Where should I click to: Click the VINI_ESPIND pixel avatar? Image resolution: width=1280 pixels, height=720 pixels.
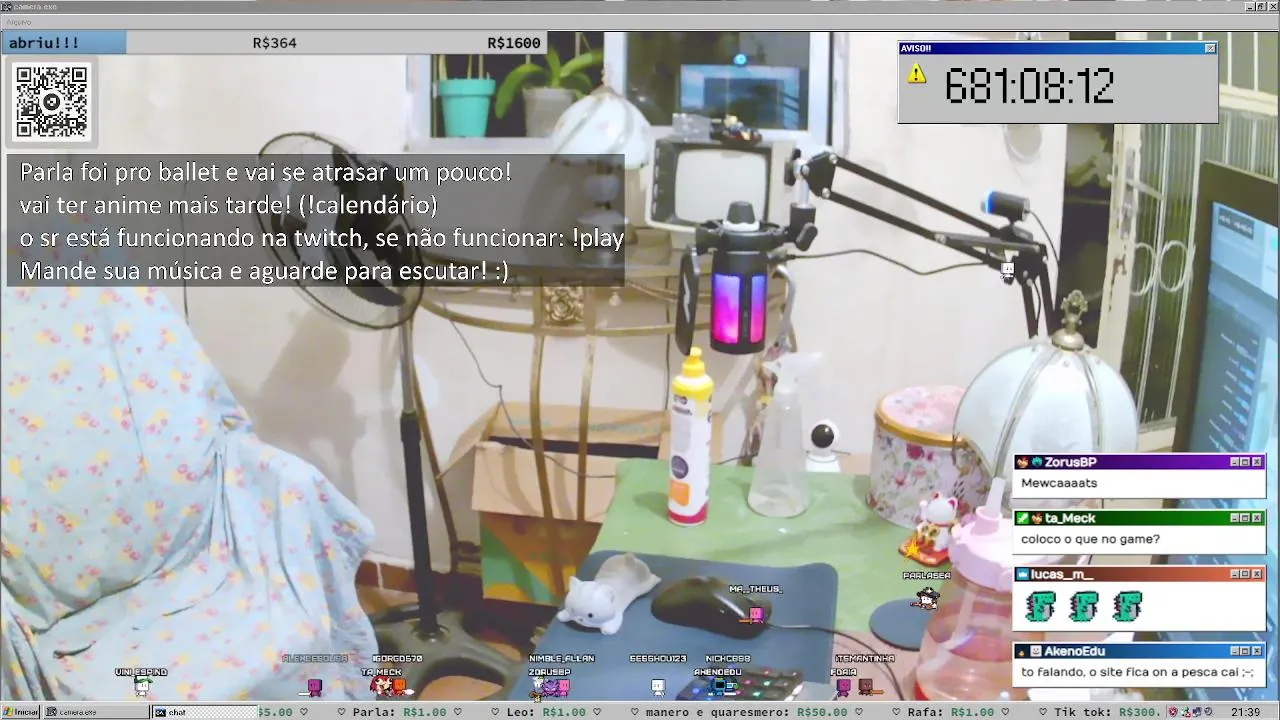[142, 686]
